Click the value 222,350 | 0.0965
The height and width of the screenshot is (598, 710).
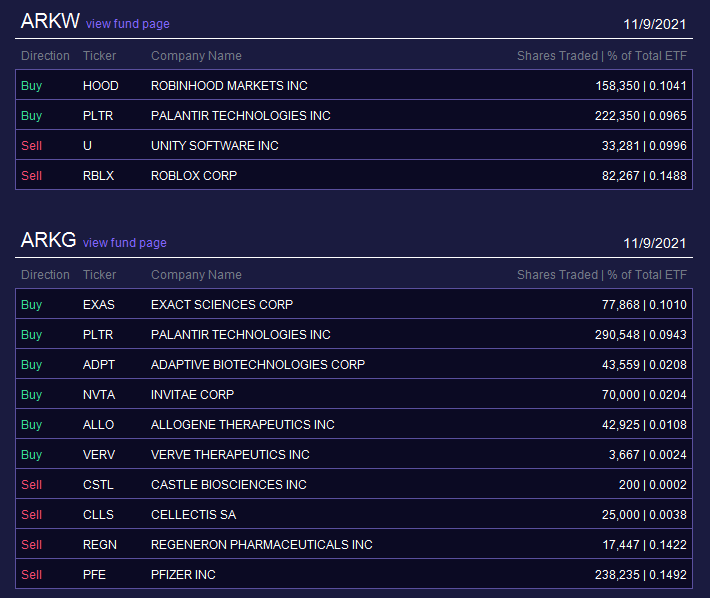point(641,115)
